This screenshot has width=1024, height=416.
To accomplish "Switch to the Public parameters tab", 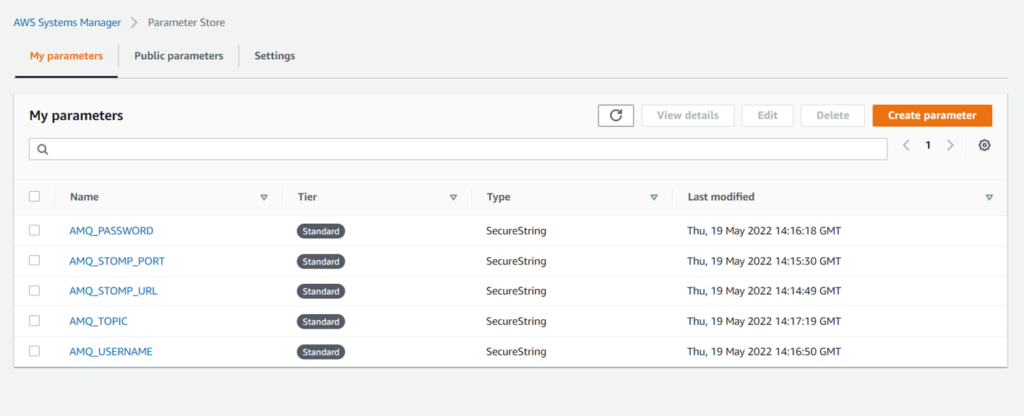I will coord(178,56).
